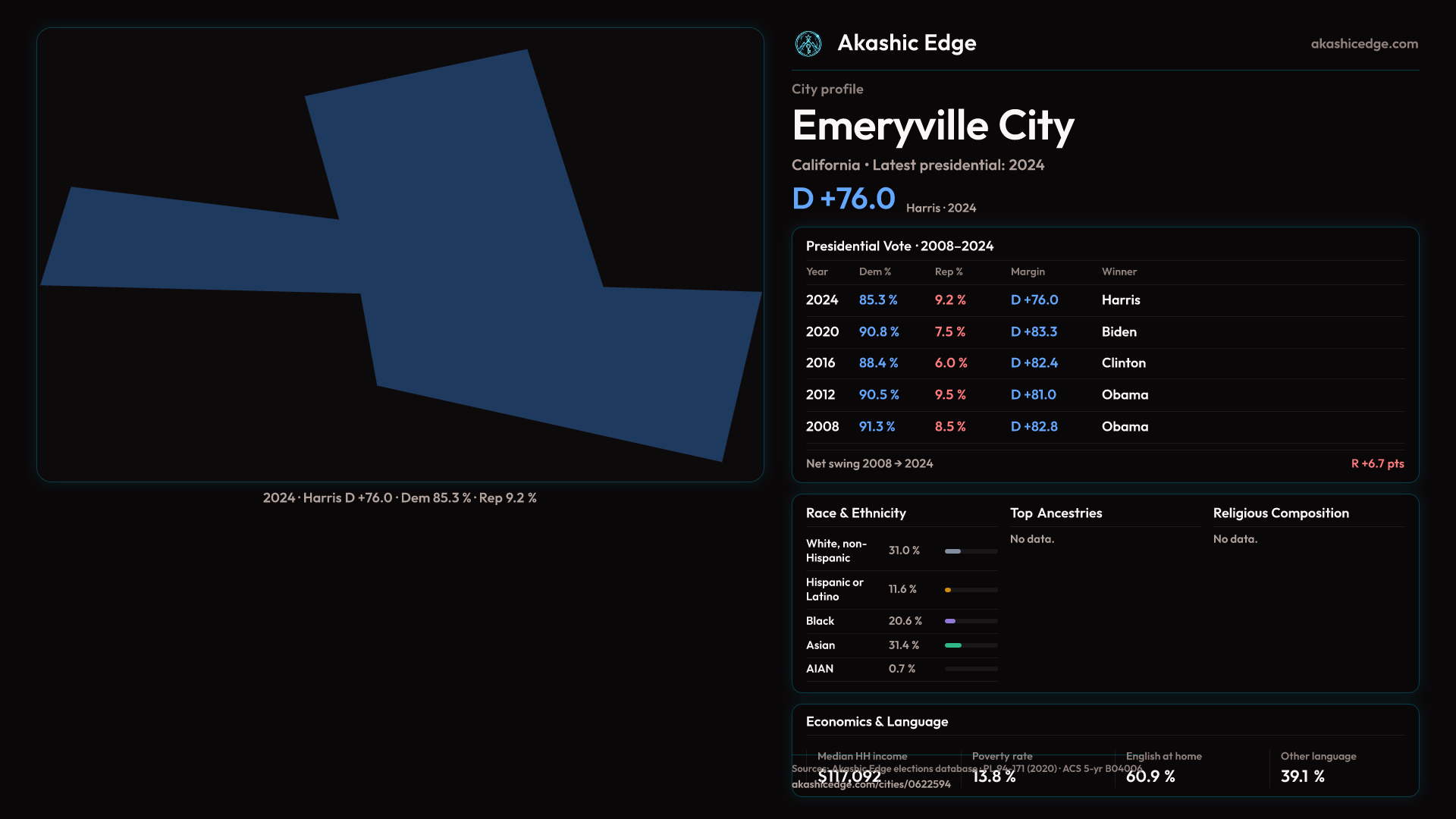Image resolution: width=1456 pixels, height=819 pixels.
Task: Select the 2012 Obama result row
Action: pos(1104,395)
